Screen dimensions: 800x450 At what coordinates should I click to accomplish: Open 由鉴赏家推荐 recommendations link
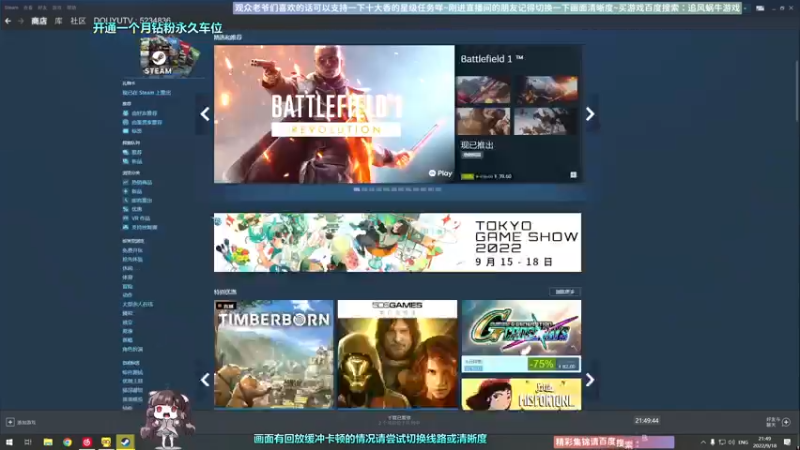coord(143,122)
